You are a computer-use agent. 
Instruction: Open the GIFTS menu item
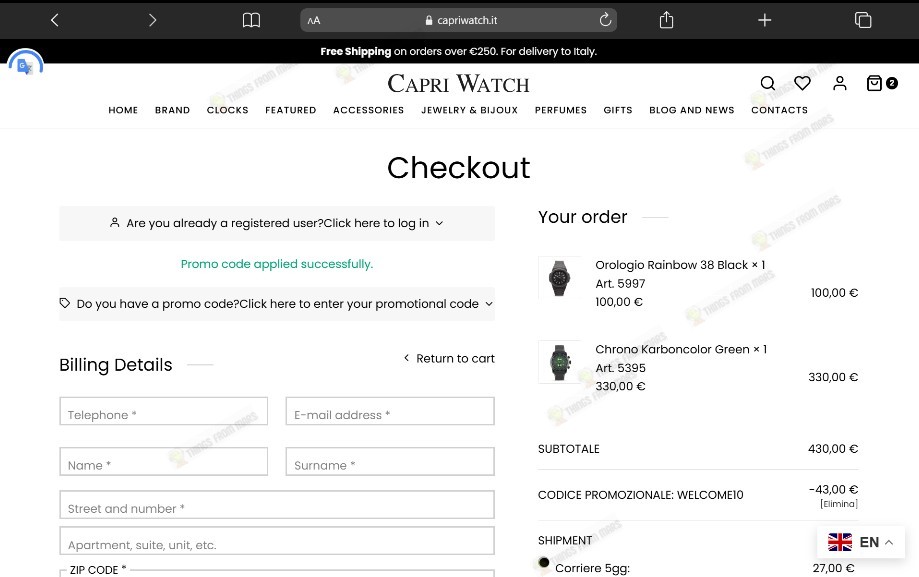(618, 110)
